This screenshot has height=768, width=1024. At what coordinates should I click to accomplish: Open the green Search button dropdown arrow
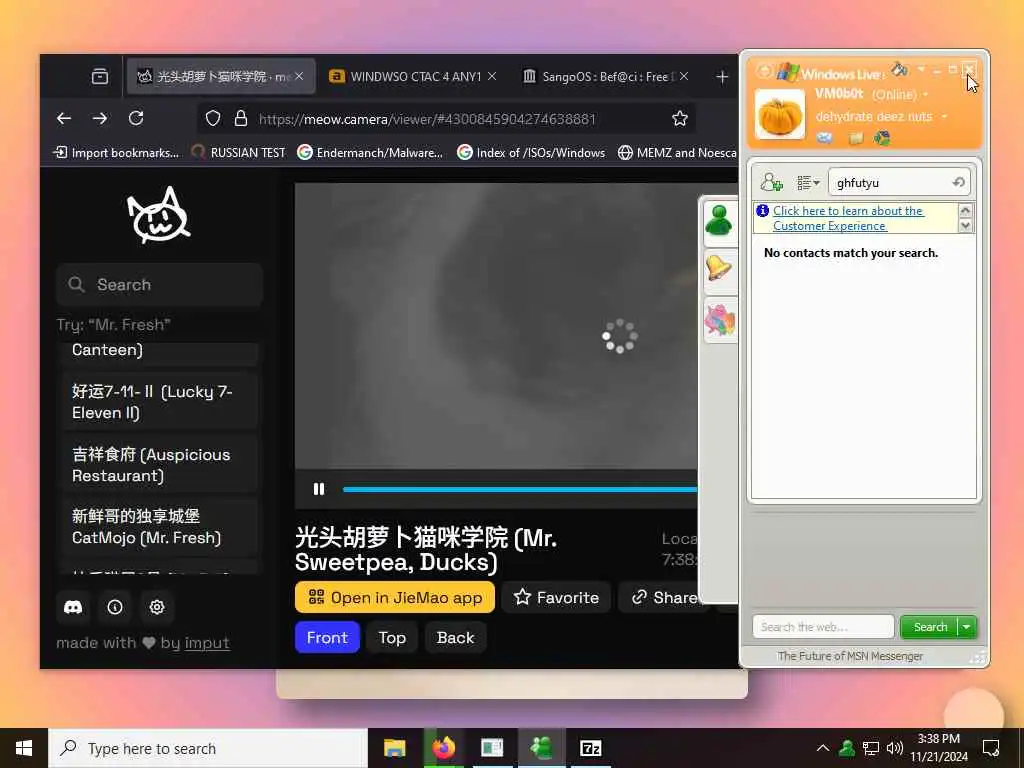[x=967, y=627]
